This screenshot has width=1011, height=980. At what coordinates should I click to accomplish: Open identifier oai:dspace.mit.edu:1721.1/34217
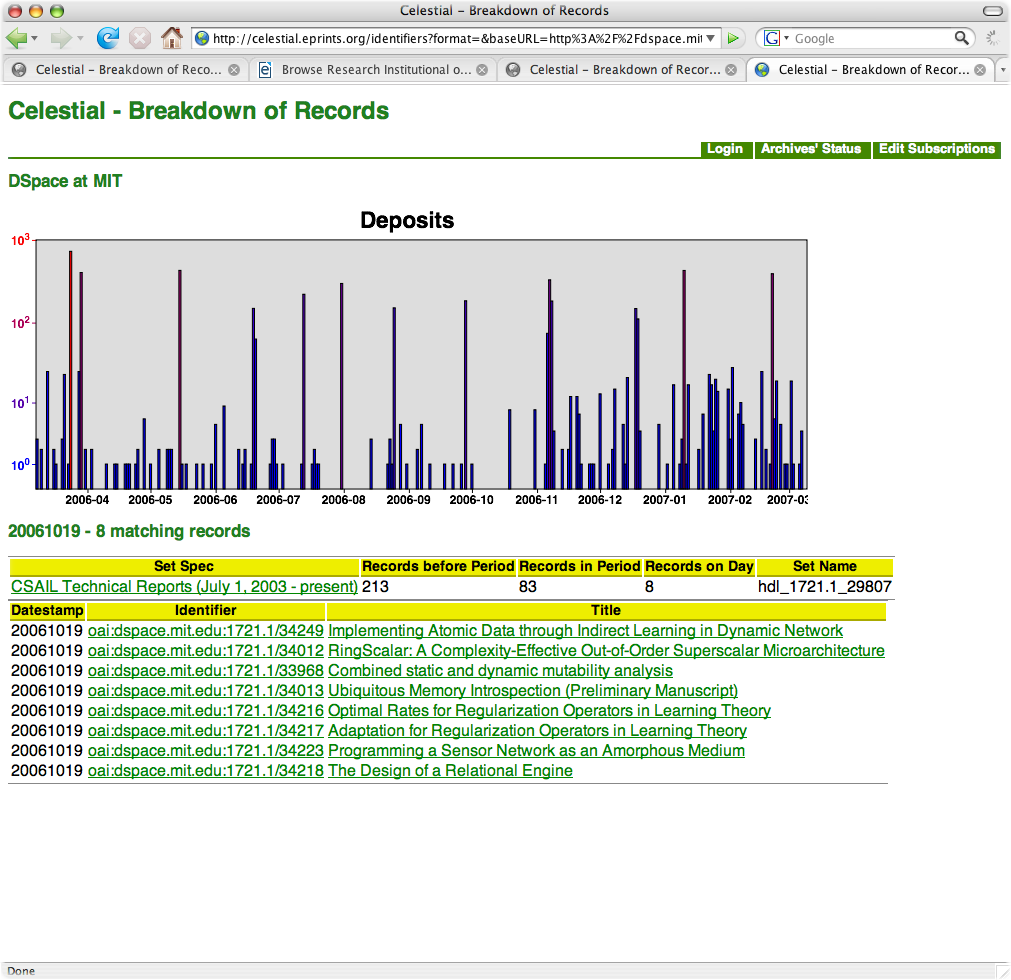pos(206,730)
